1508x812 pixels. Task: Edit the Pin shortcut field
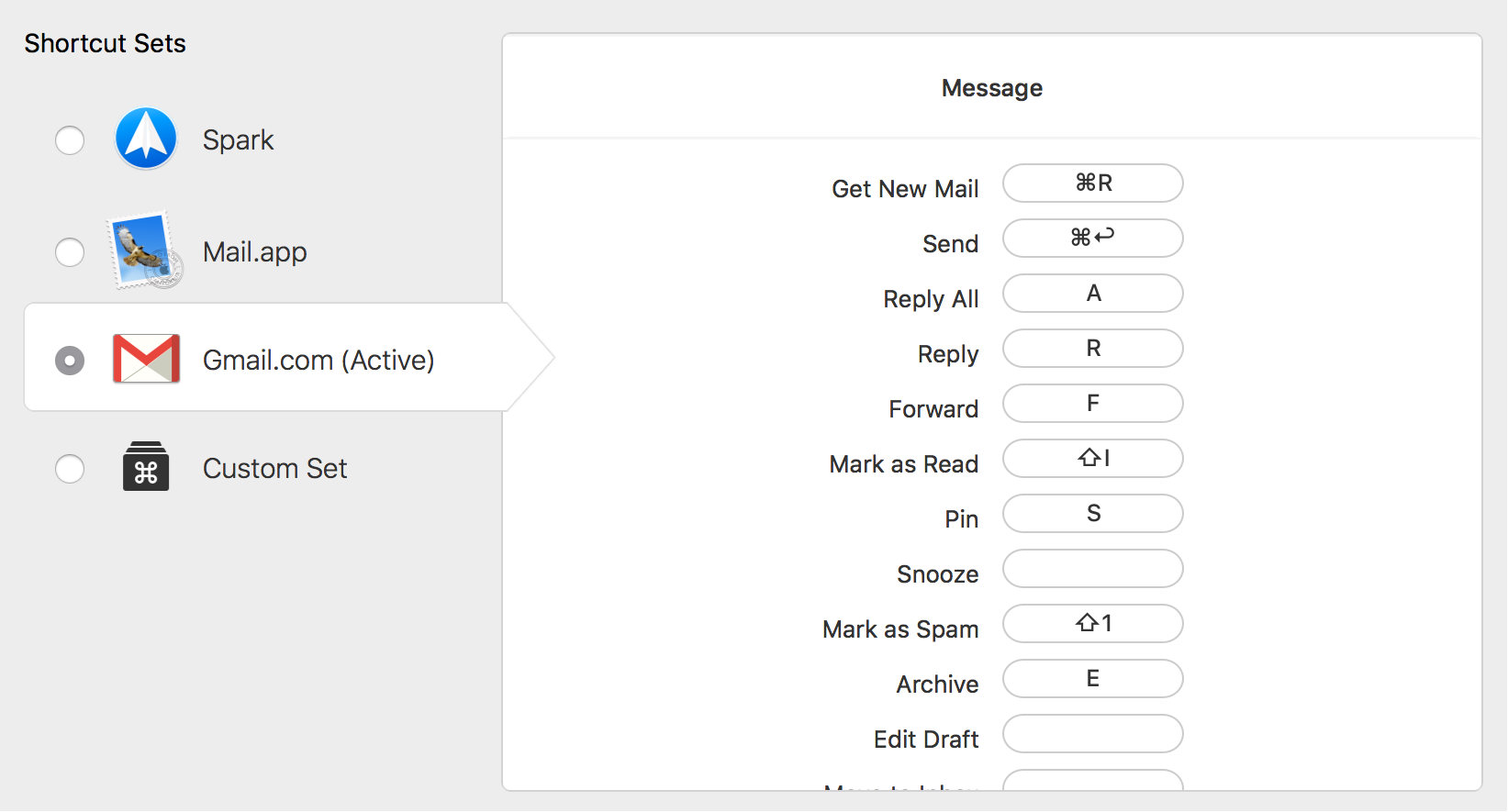click(1093, 514)
